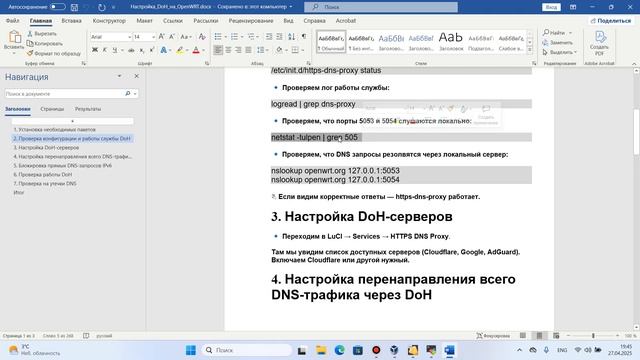This screenshot has height=360, width=640.
Task: Click the Paste (Вставить) clipboard icon
Action: point(14,37)
